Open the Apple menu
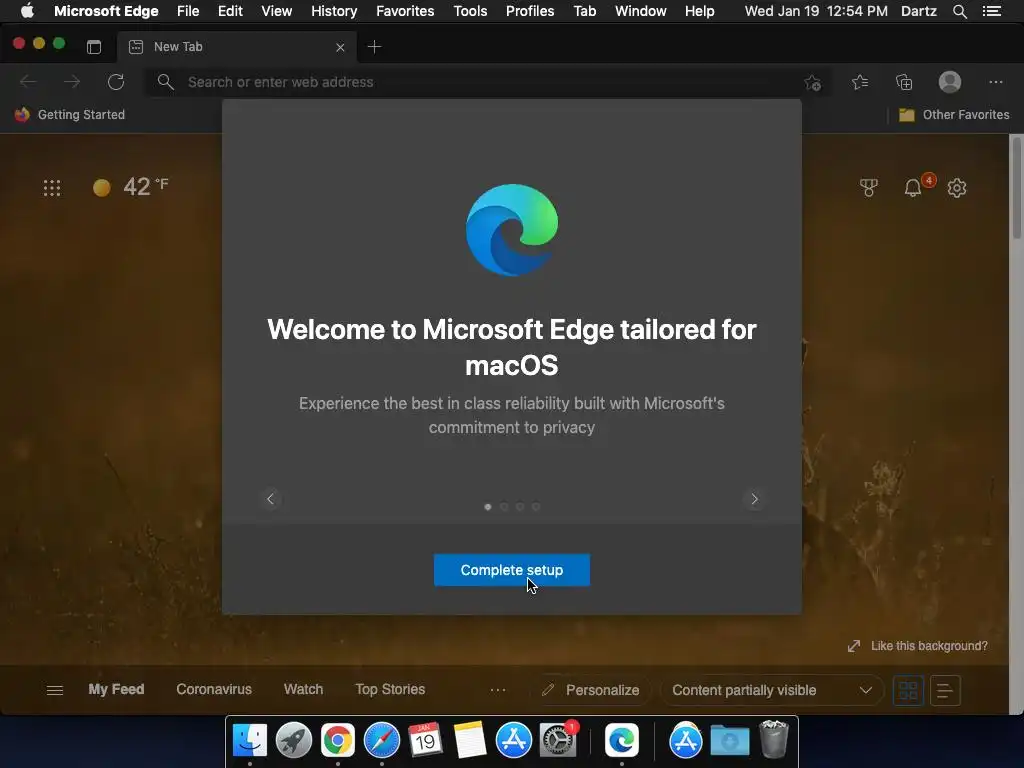Viewport: 1024px width, 768px height. click(27, 11)
